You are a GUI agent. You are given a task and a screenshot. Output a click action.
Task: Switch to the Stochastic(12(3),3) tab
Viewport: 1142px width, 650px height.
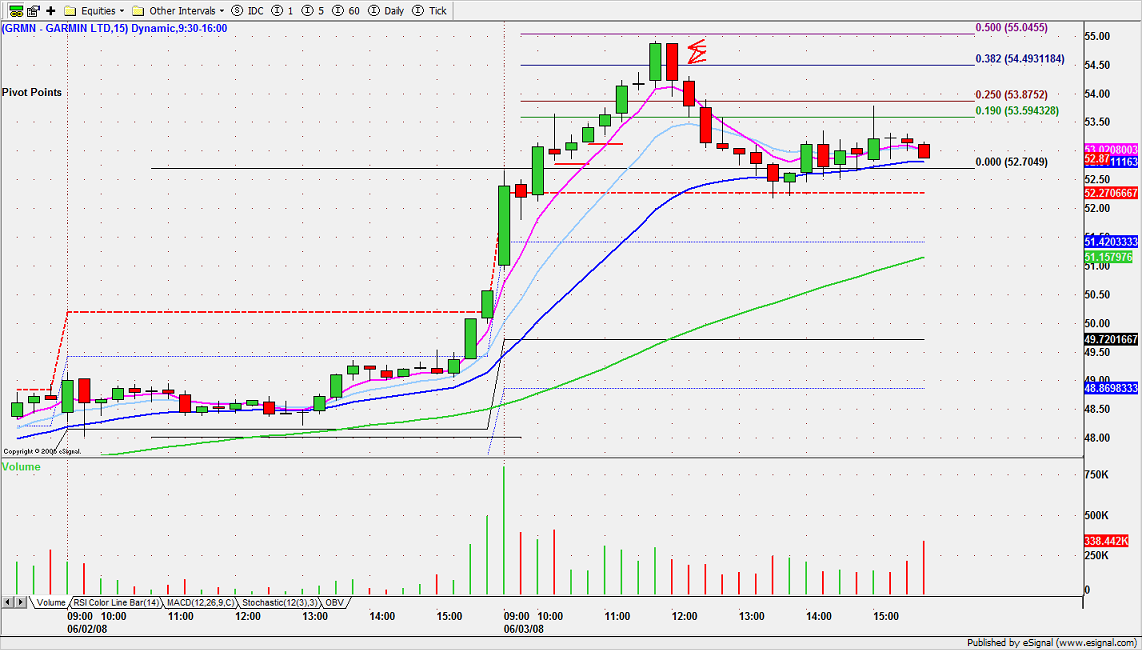click(280, 603)
